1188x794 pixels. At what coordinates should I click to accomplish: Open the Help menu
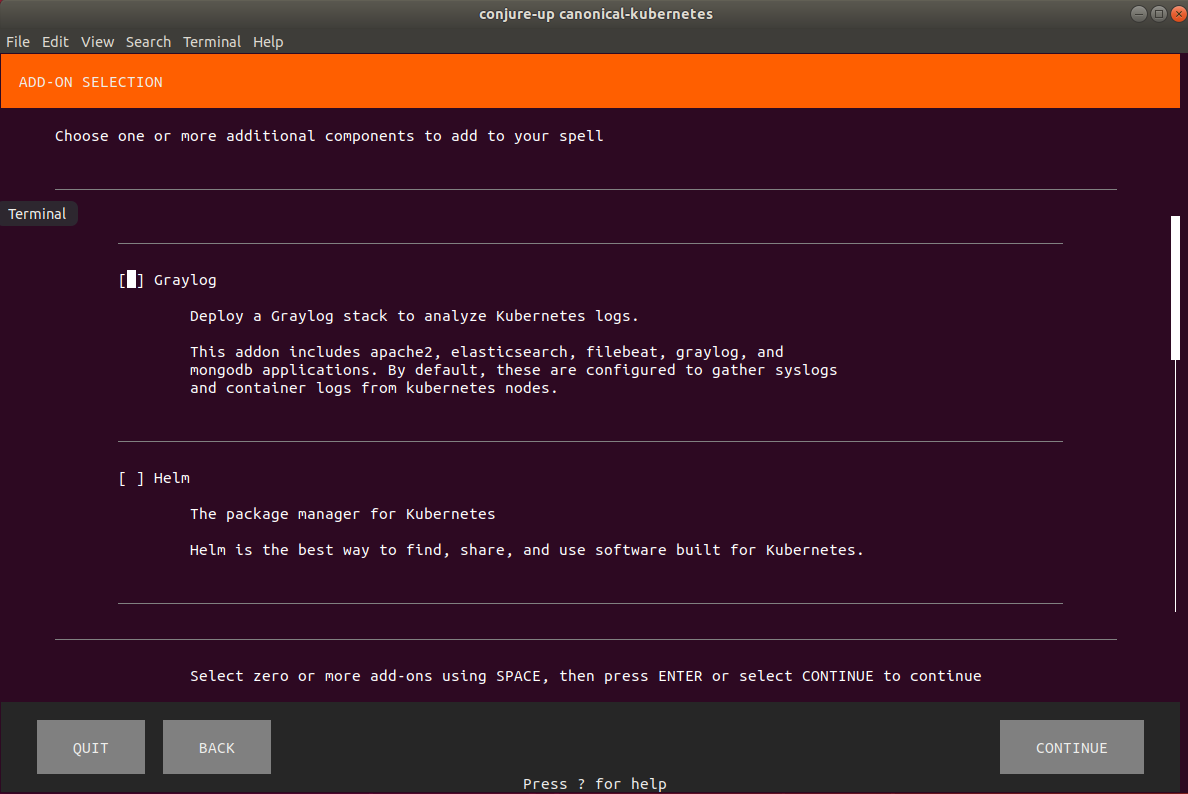(x=267, y=42)
